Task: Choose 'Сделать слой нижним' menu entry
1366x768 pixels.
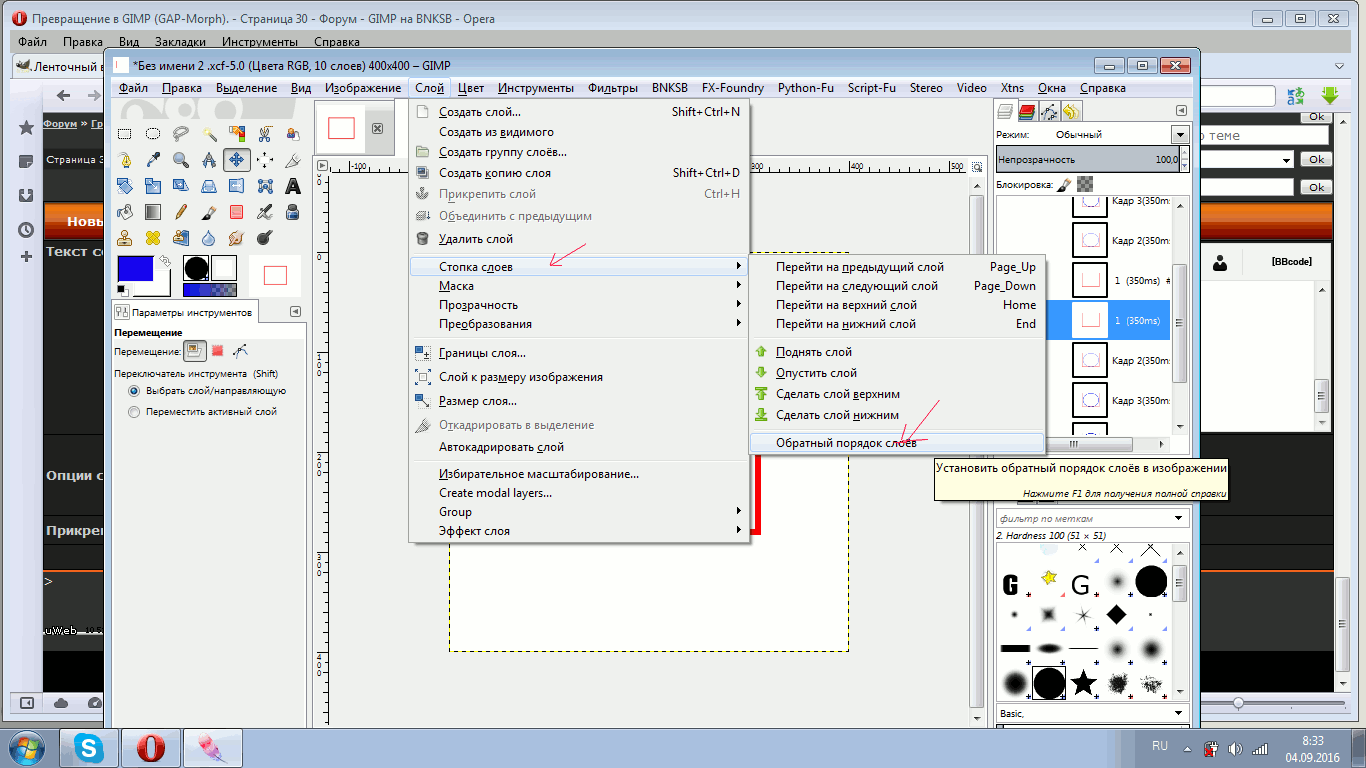Action: point(897,415)
